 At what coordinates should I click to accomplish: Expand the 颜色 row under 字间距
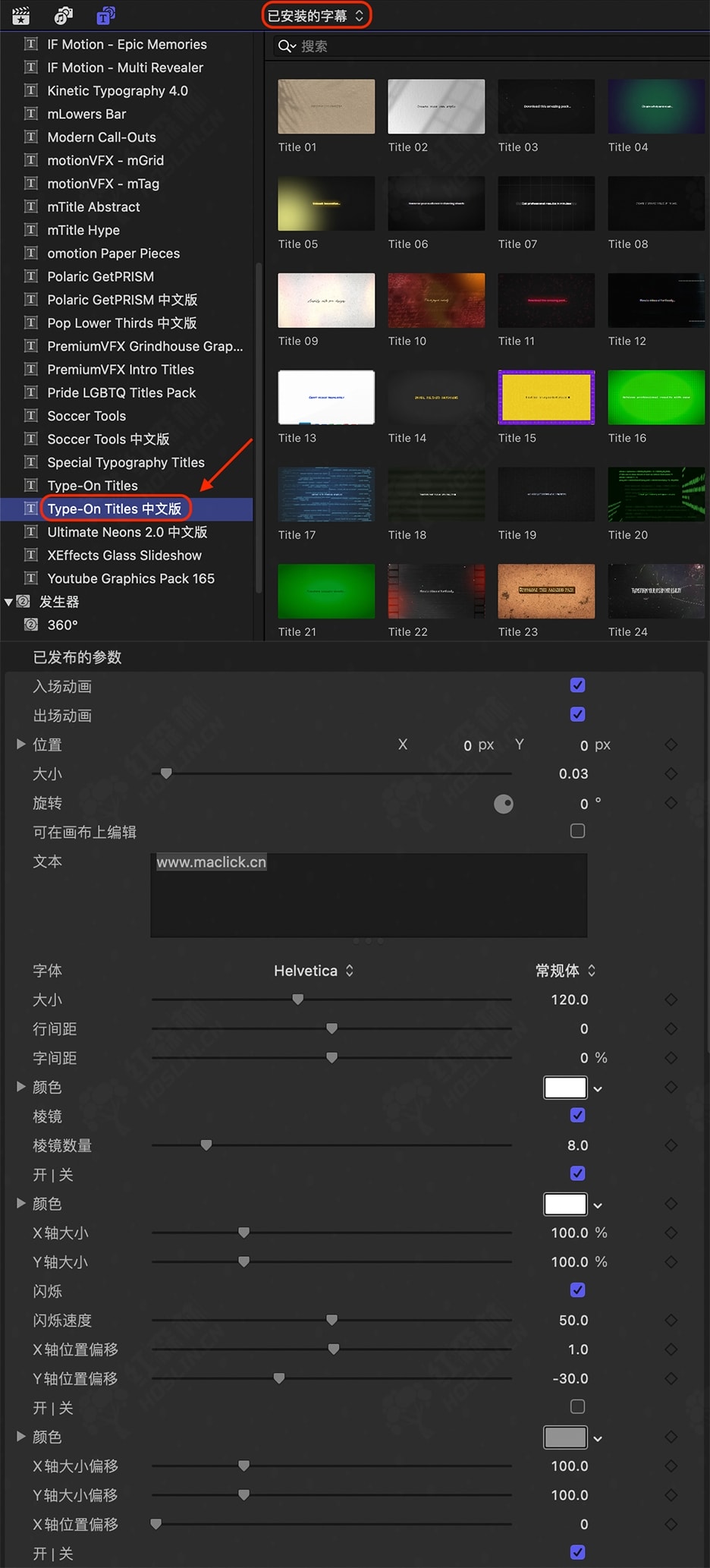(x=21, y=1087)
